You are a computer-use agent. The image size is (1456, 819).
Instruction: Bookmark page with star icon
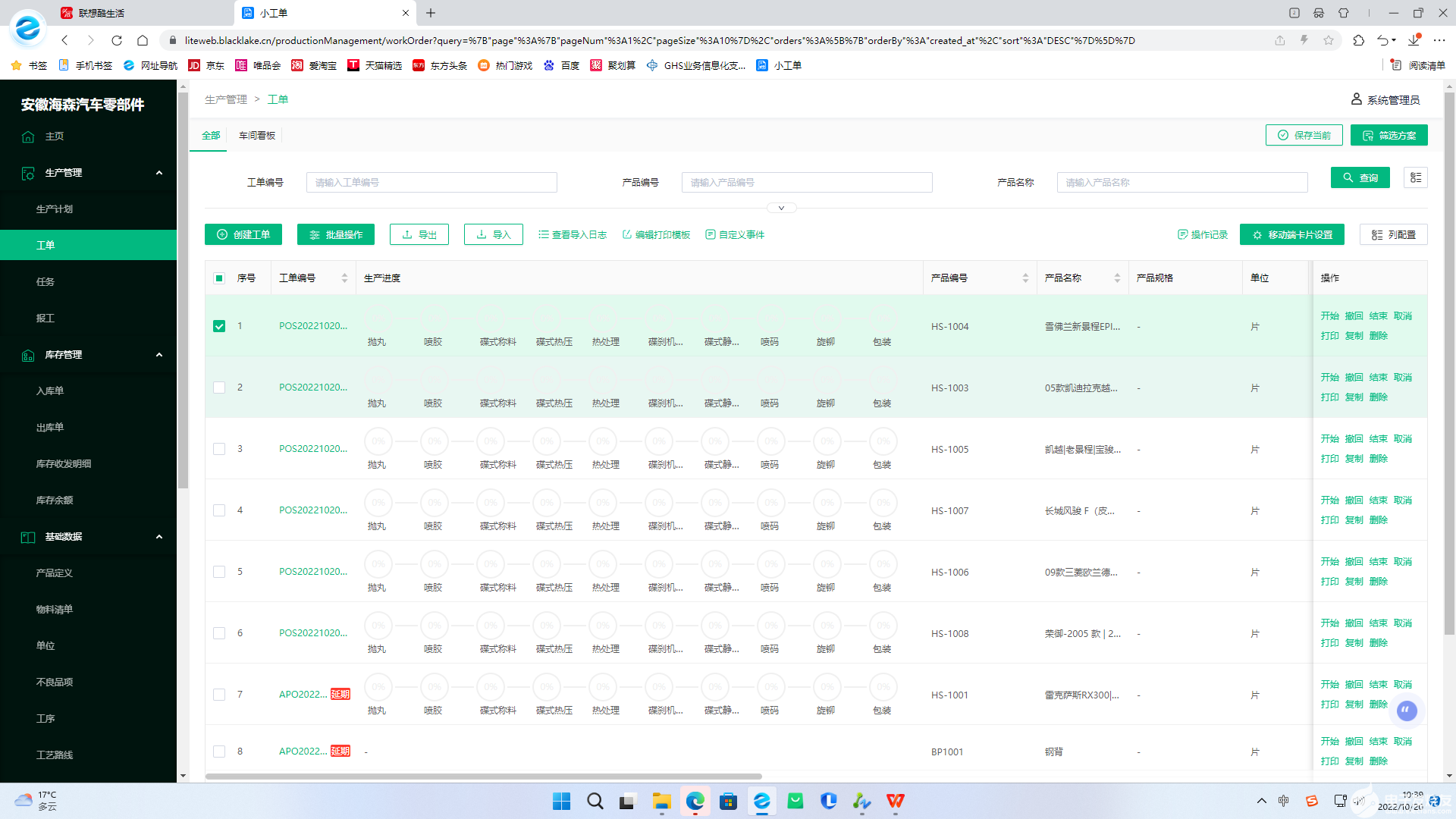coord(1329,40)
